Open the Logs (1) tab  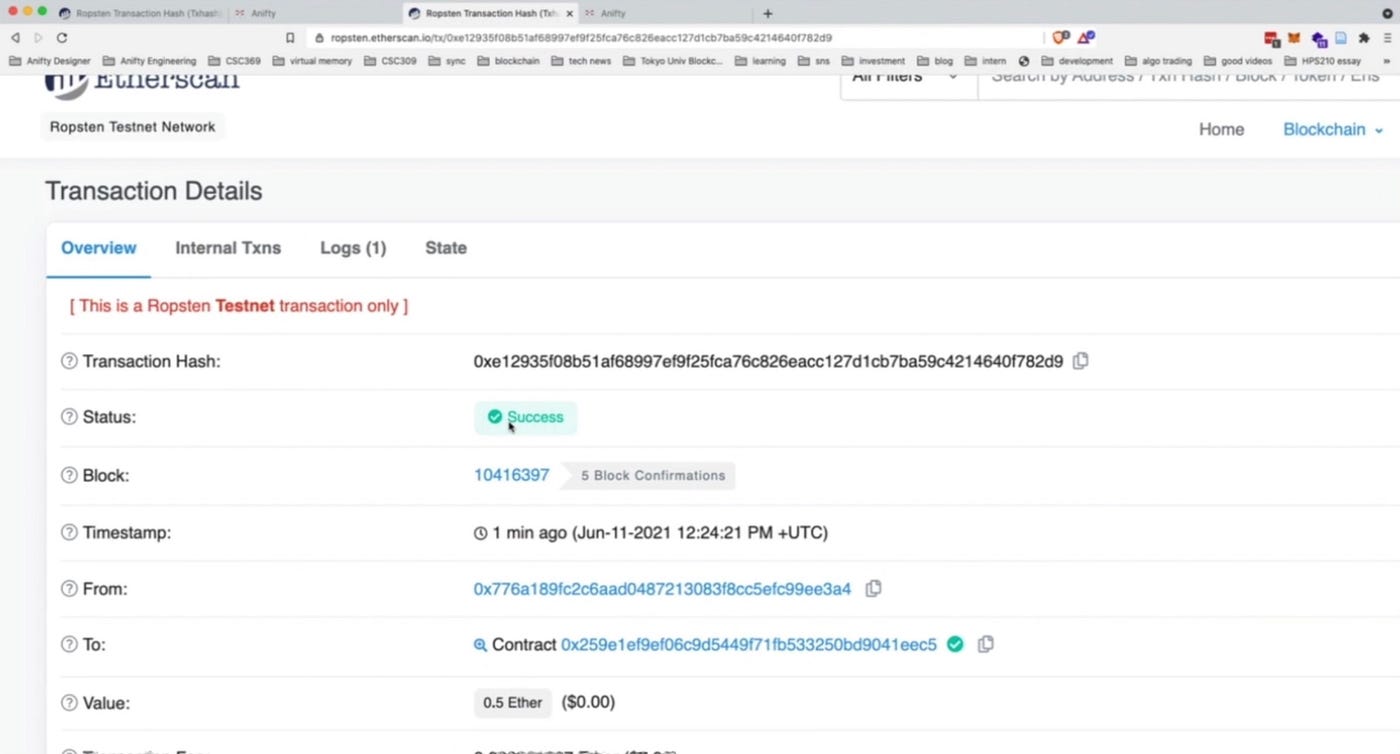[x=353, y=248]
